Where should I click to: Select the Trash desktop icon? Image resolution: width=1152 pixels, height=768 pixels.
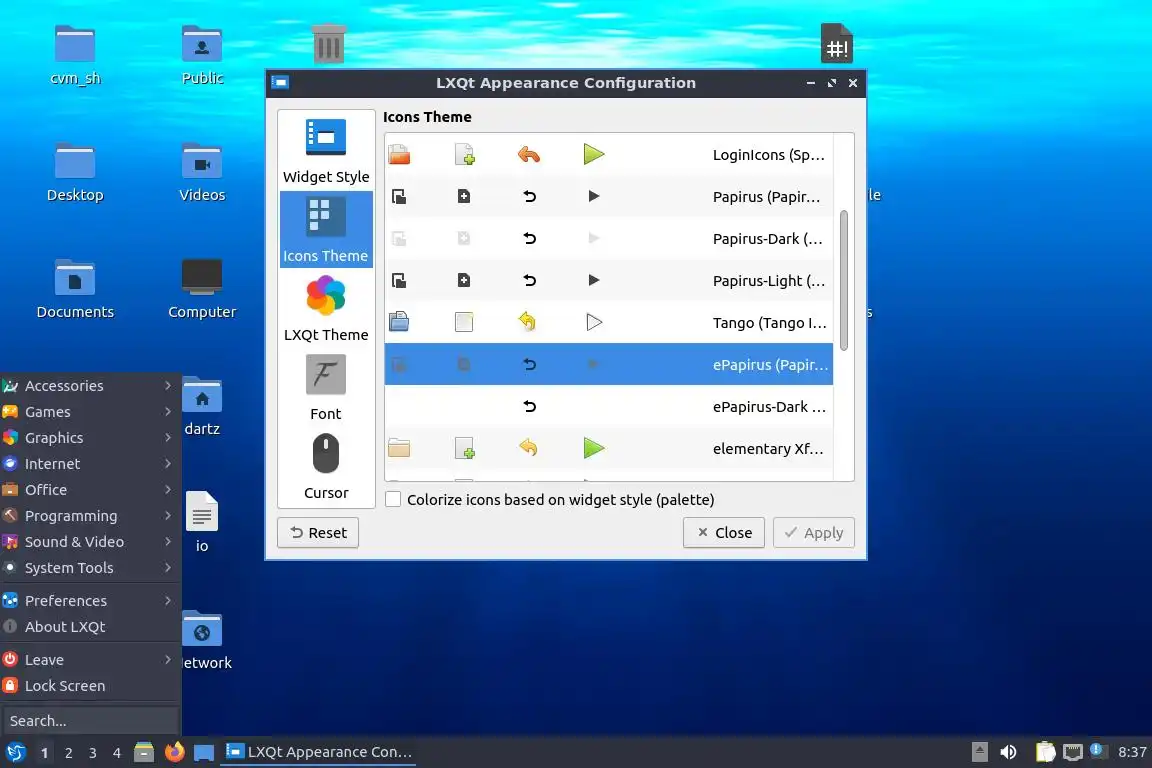click(x=328, y=44)
